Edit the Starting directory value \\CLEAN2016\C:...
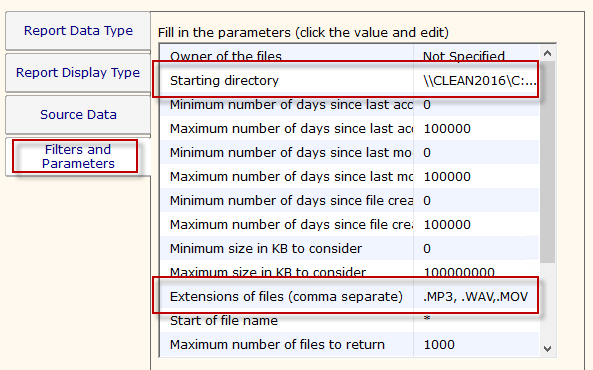 point(480,81)
